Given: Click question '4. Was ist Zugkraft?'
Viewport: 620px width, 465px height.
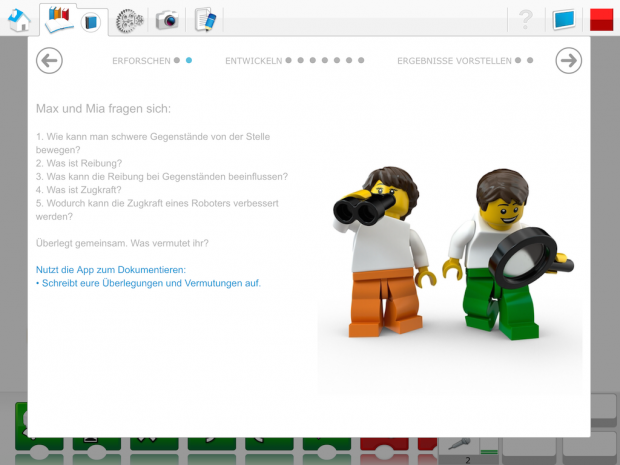Looking at the screenshot, I should [79, 190].
